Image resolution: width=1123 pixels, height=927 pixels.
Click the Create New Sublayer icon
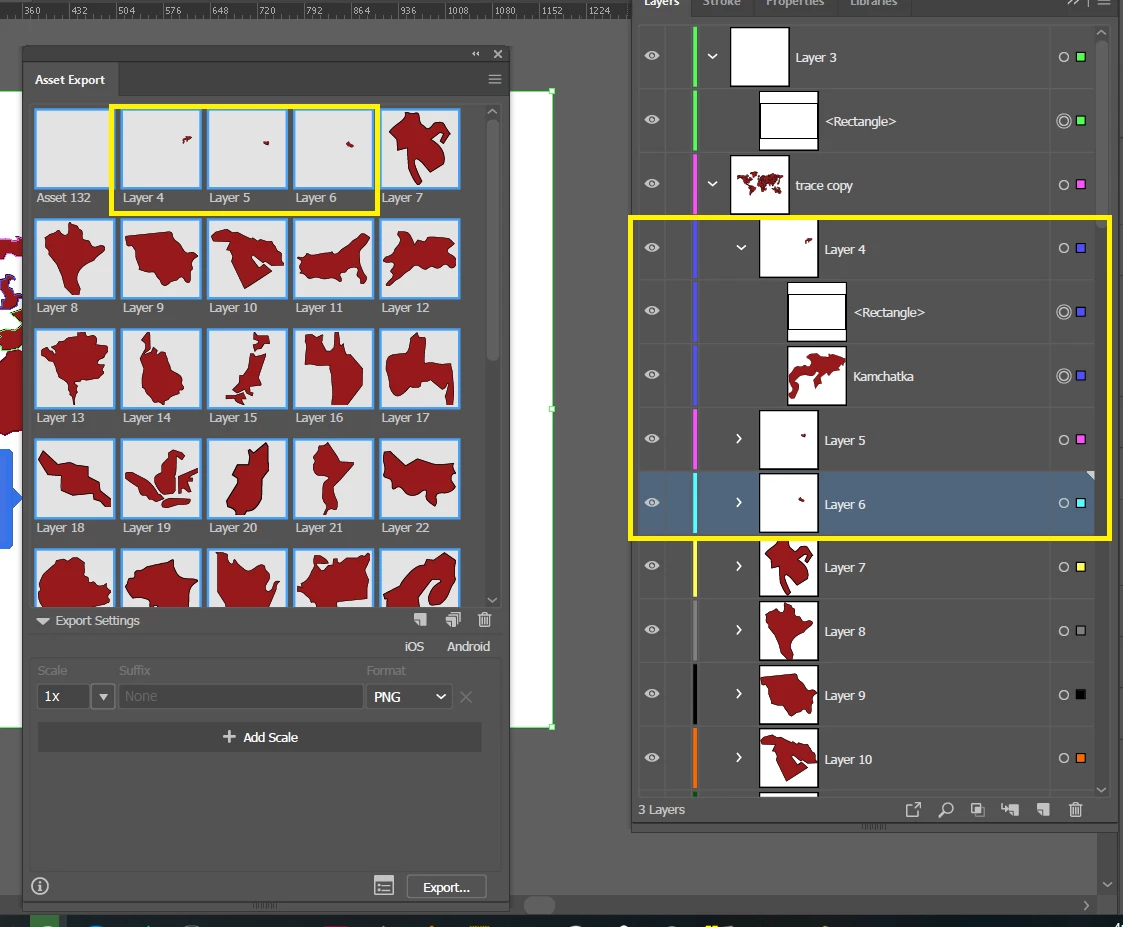[1010, 810]
